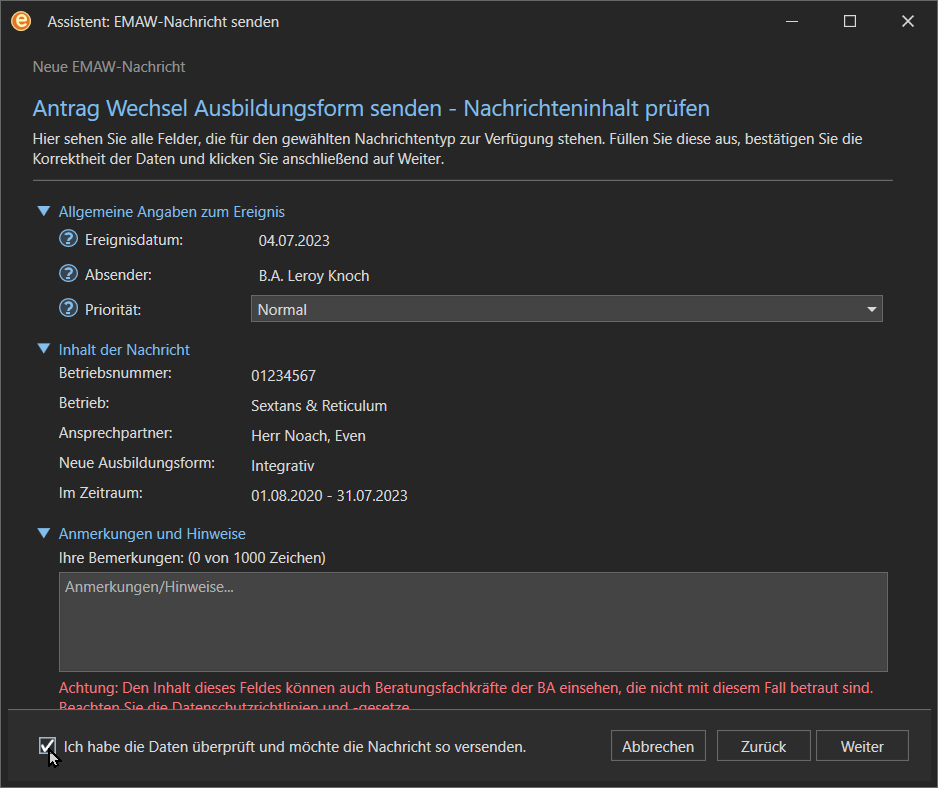Select the Betriebsnummer value 01234567

point(283,376)
